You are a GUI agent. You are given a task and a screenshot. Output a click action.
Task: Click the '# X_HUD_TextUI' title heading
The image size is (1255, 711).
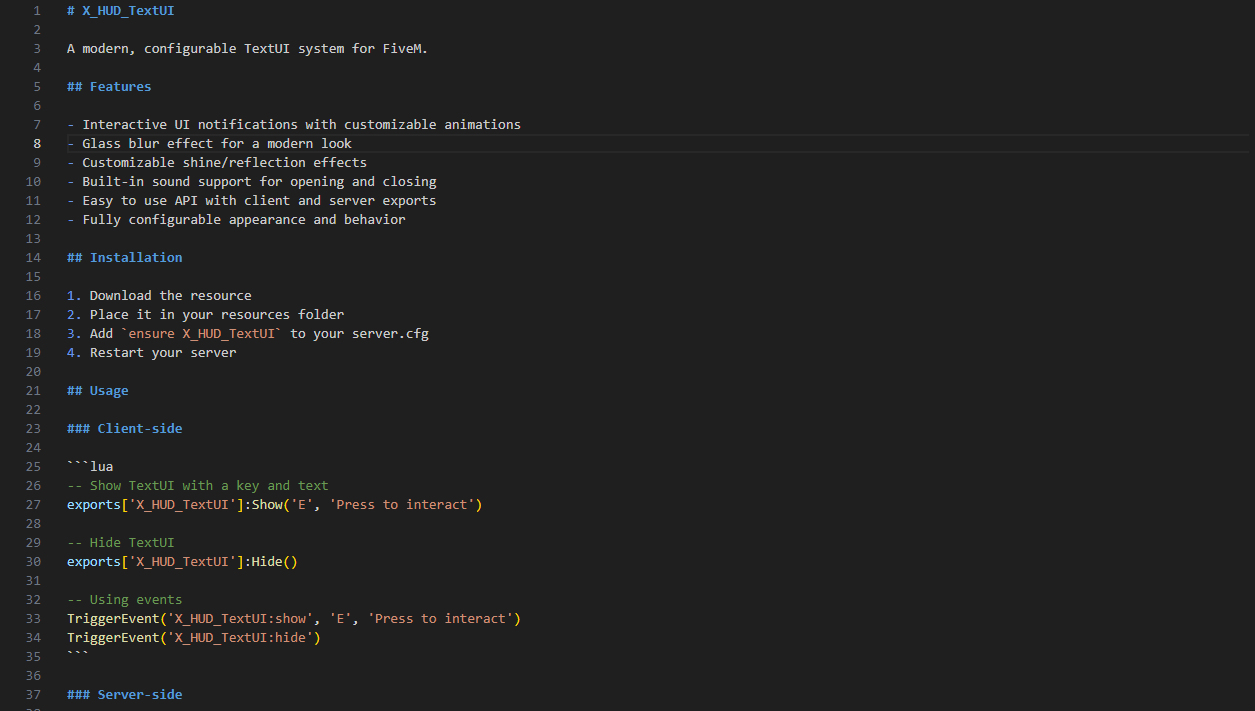click(121, 10)
